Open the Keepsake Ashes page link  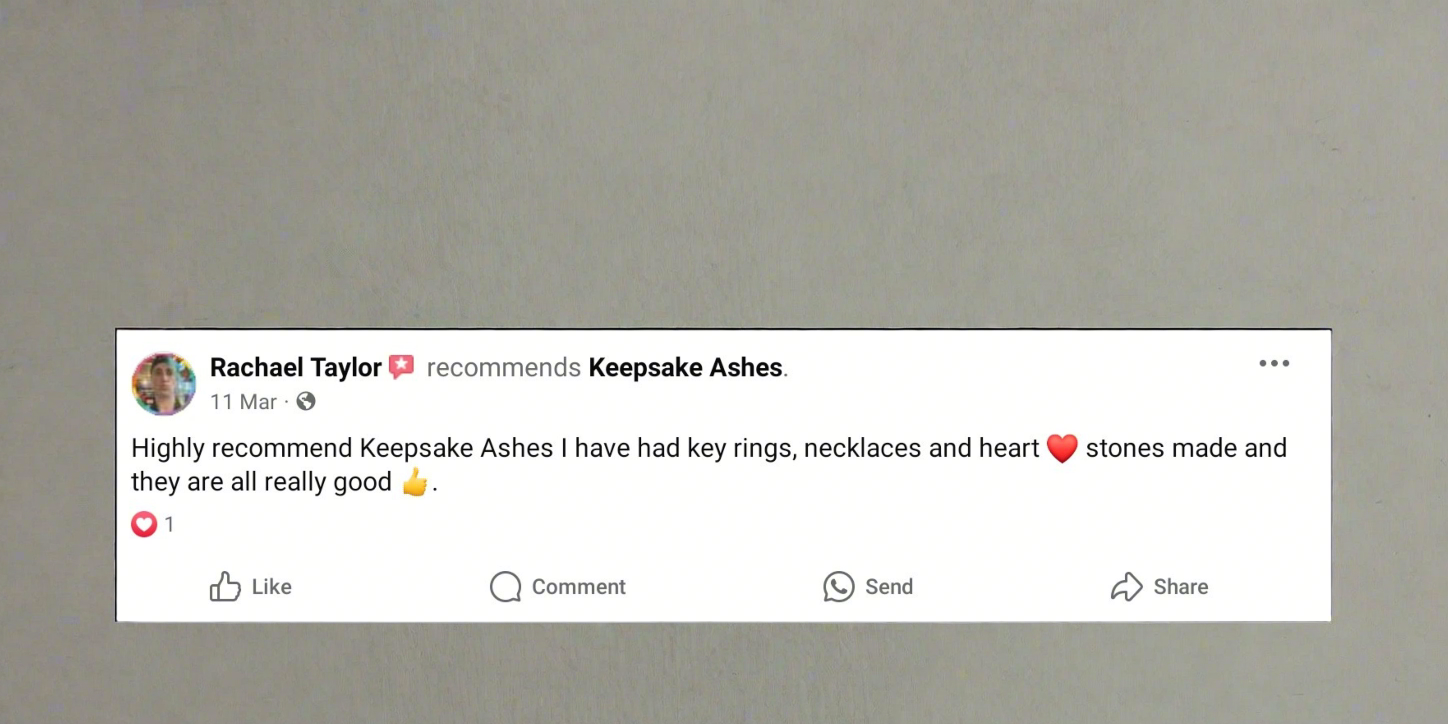click(685, 368)
